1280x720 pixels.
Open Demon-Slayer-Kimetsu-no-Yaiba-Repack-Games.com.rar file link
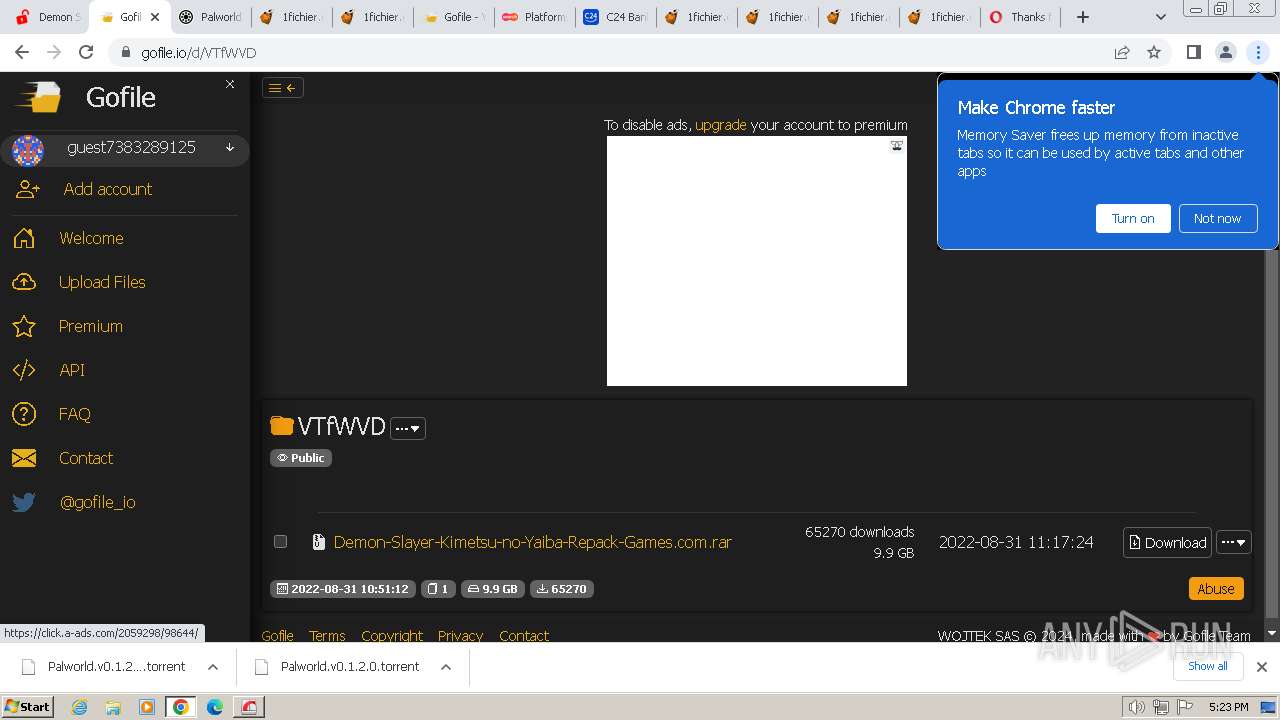coord(533,542)
